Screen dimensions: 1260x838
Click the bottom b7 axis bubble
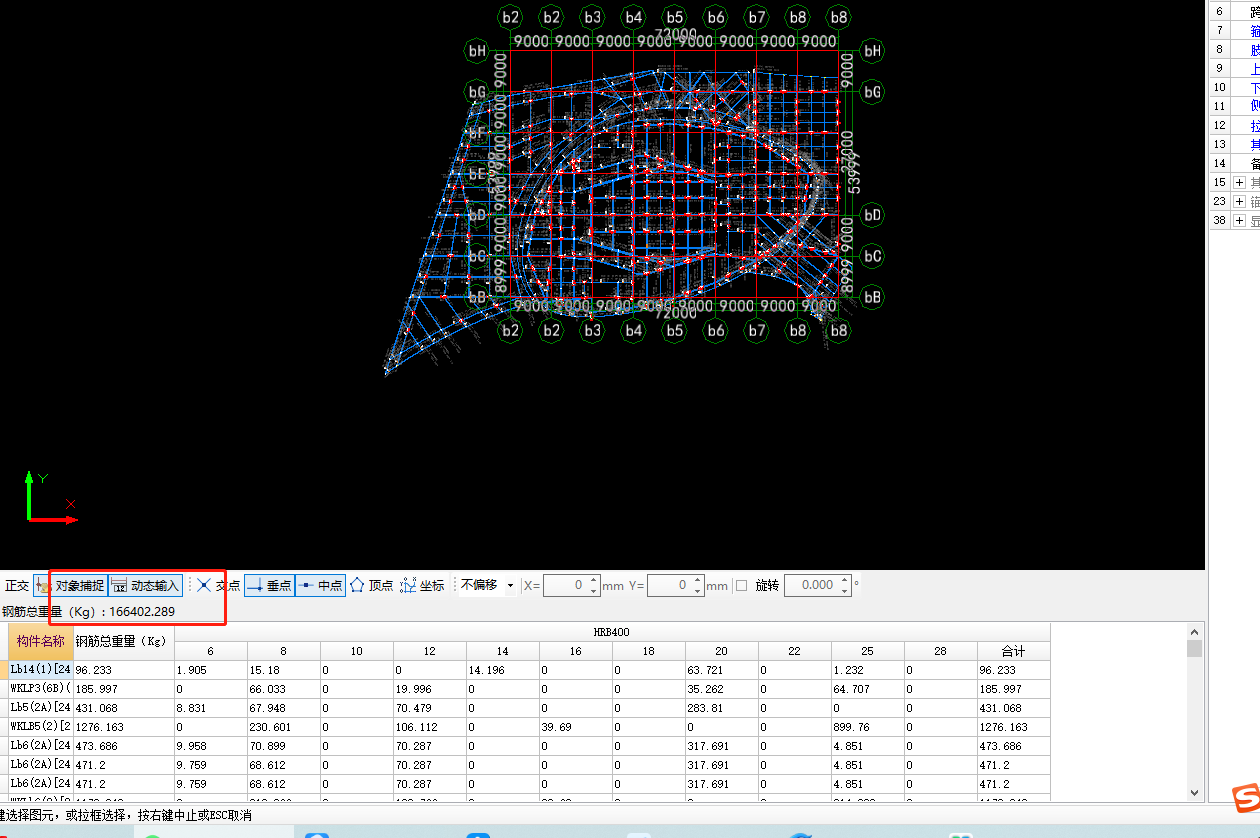(757, 330)
